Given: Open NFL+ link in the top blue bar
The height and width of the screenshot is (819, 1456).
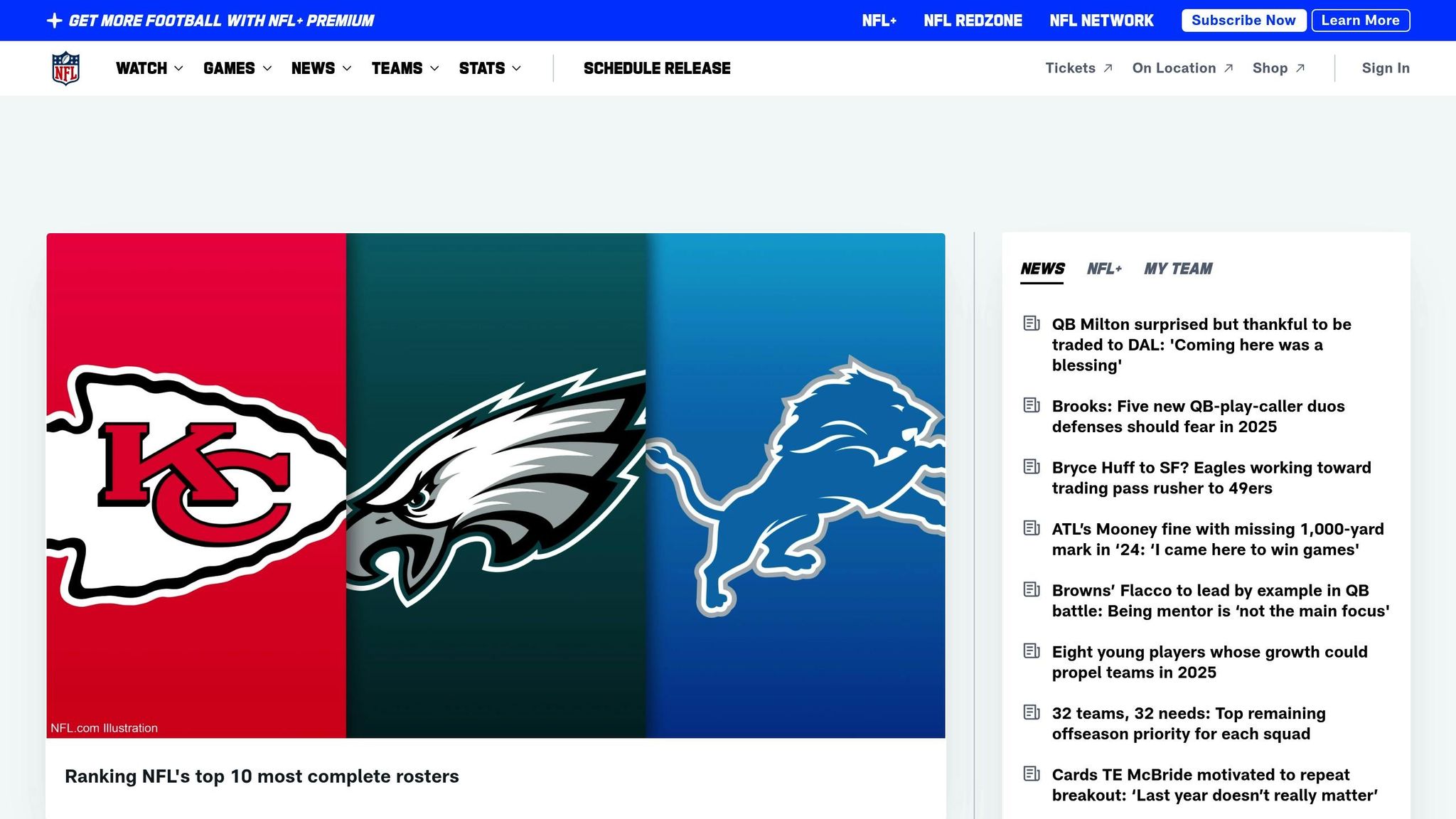Looking at the screenshot, I should tap(879, 21).
